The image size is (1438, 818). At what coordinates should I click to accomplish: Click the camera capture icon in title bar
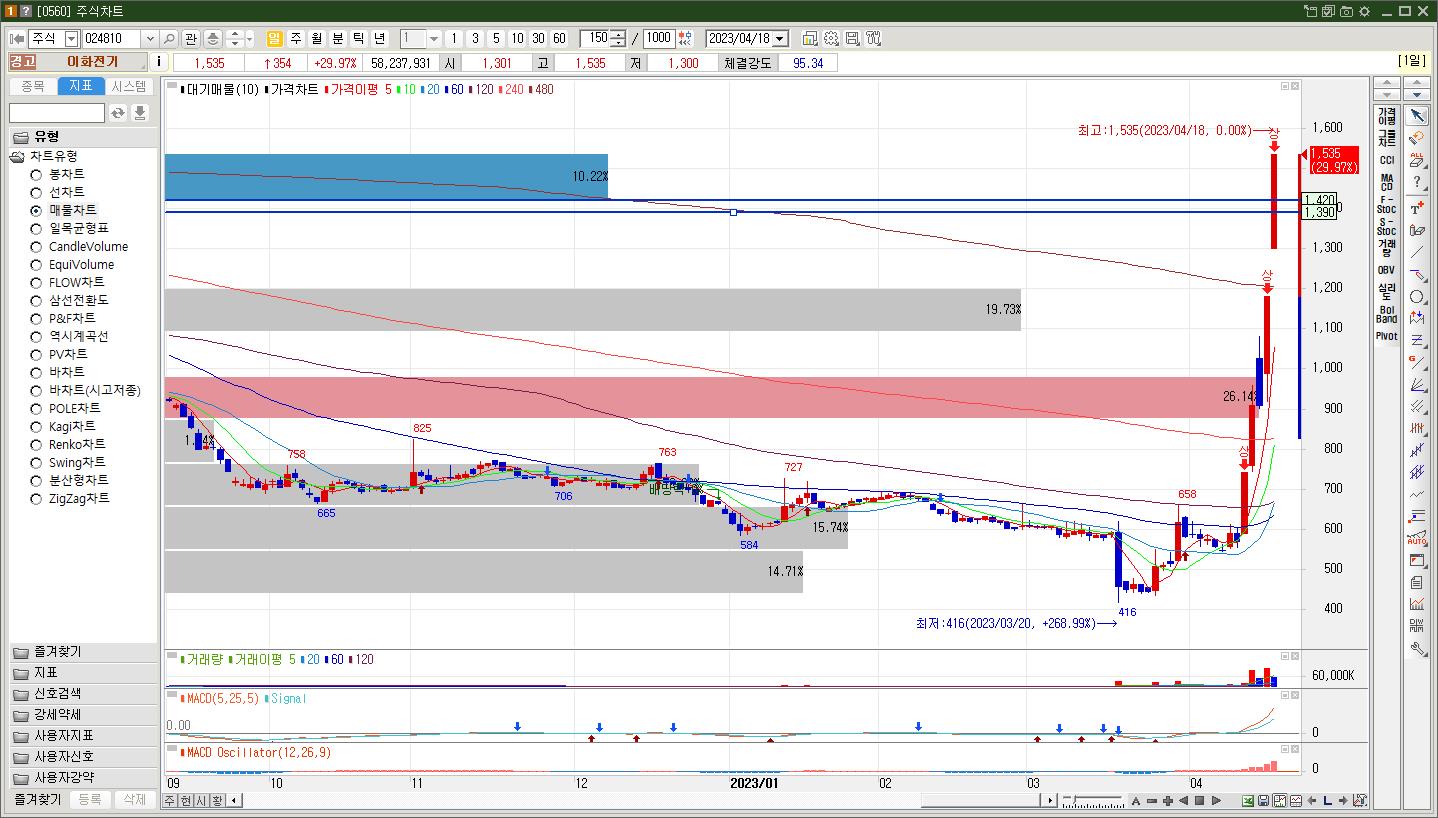click(1346, 11)
